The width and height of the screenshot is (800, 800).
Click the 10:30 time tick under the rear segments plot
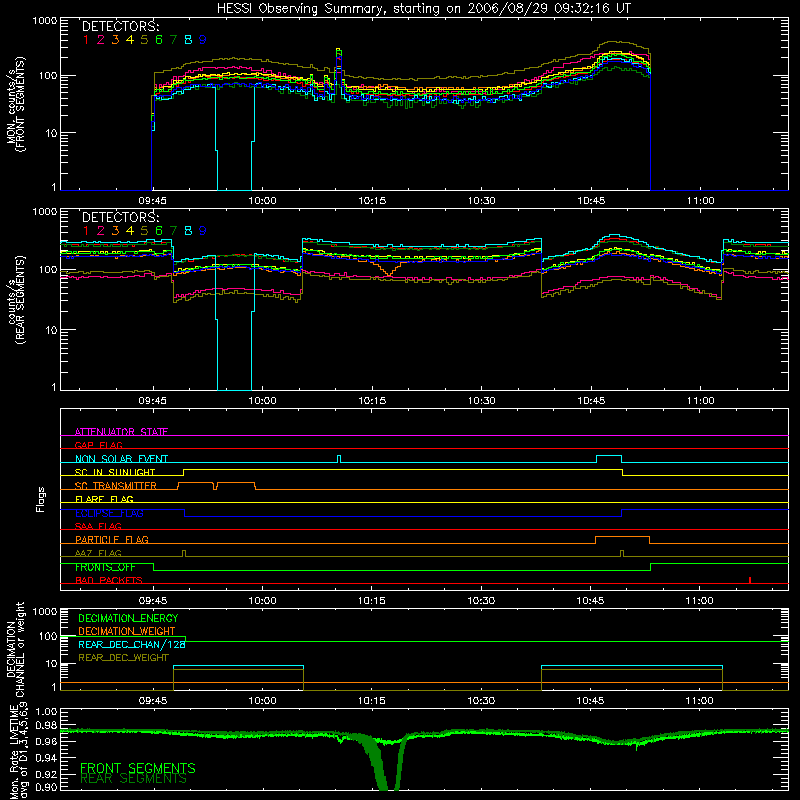tap(482, 401)
